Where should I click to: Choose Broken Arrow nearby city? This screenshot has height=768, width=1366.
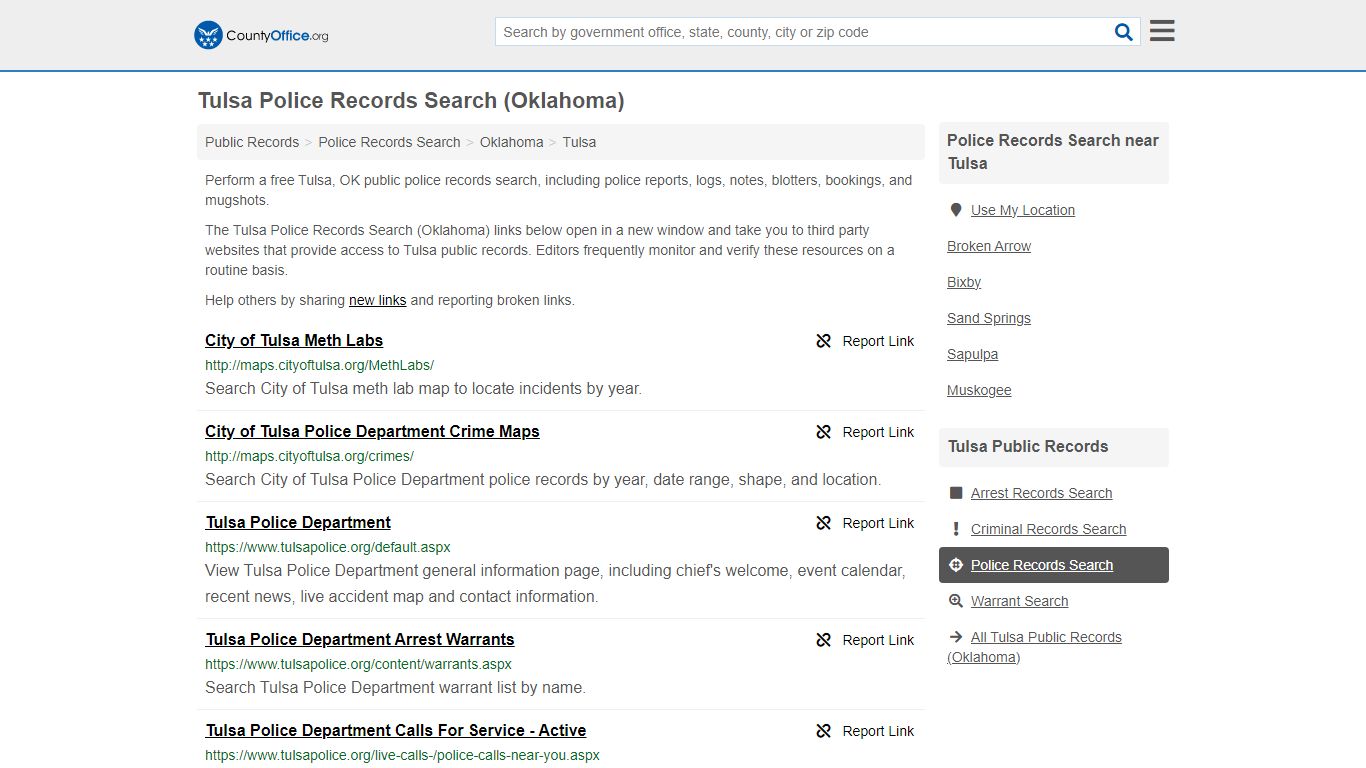989,246
